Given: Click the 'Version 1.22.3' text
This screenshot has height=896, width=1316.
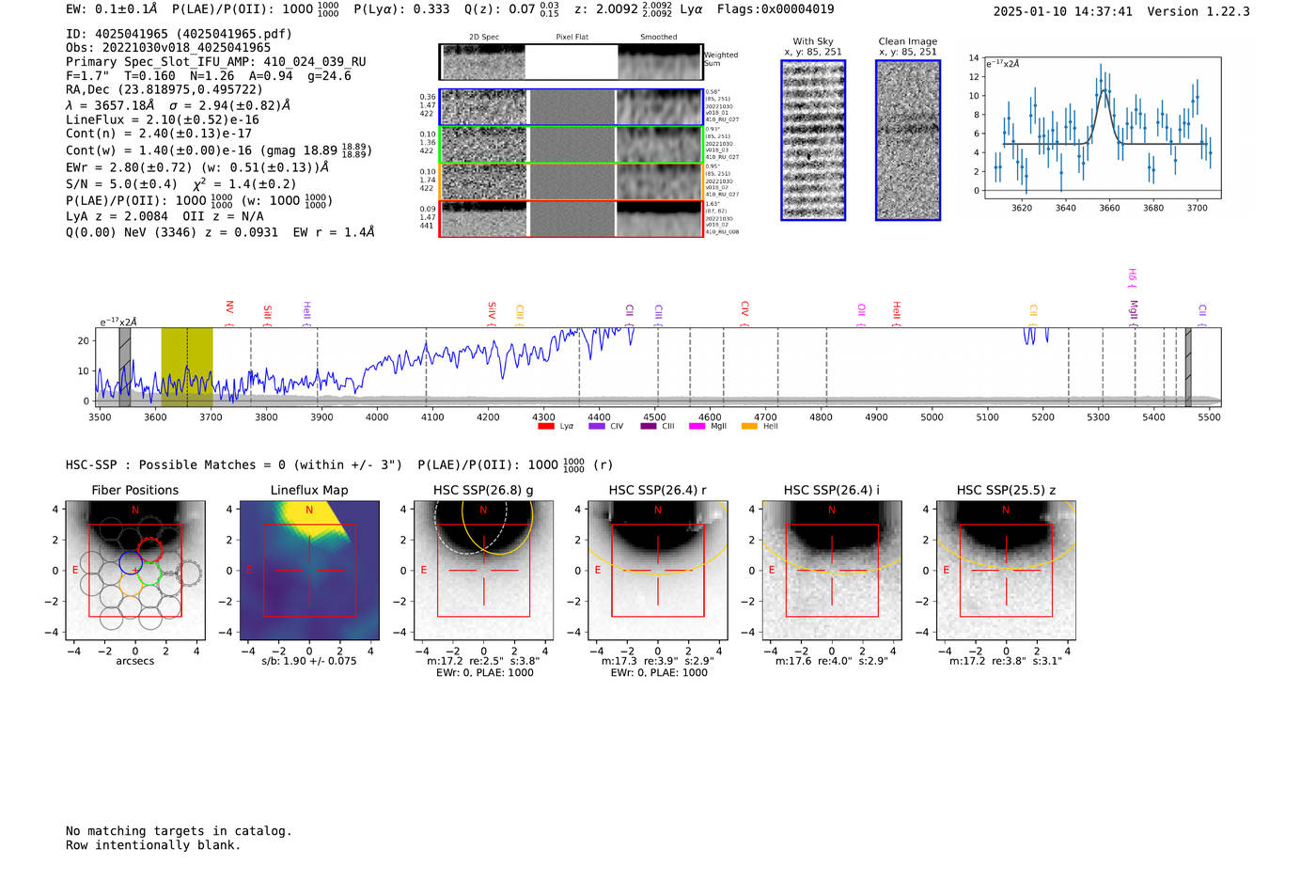Looking at the screenshot, I should click(x=1198, y=12).
